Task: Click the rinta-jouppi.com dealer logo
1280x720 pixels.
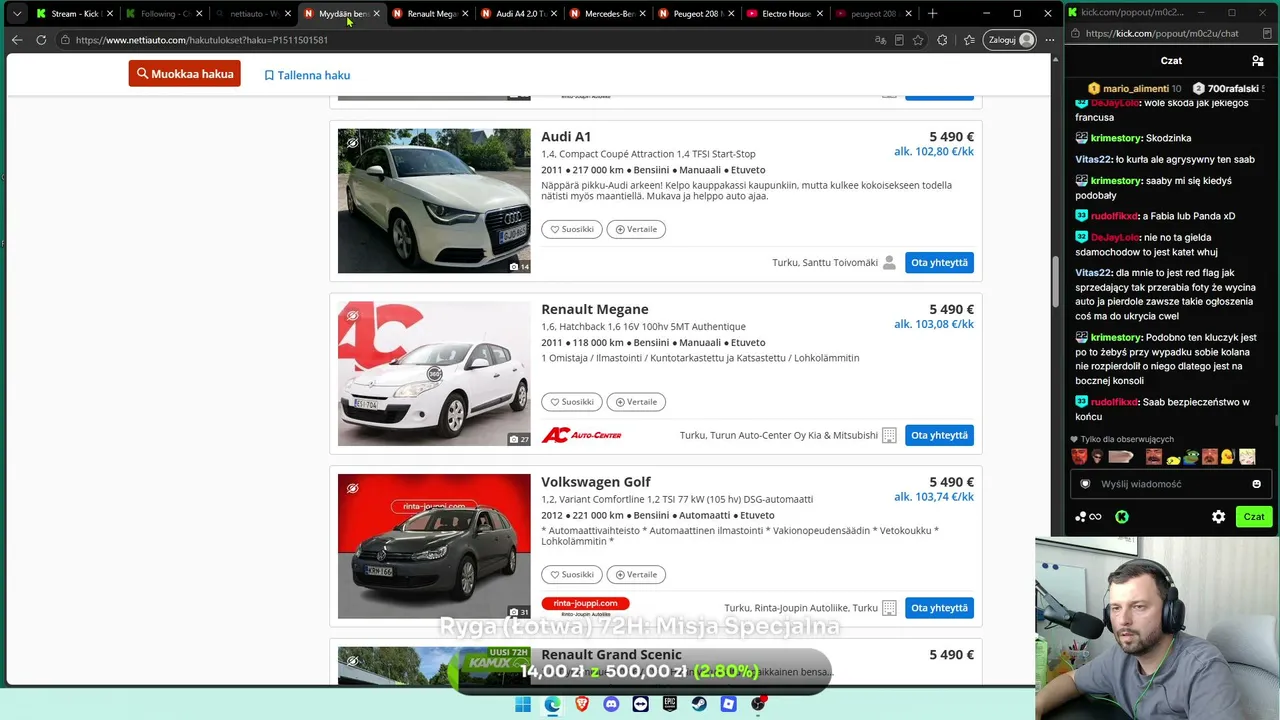Action: [x=585, y=607]
